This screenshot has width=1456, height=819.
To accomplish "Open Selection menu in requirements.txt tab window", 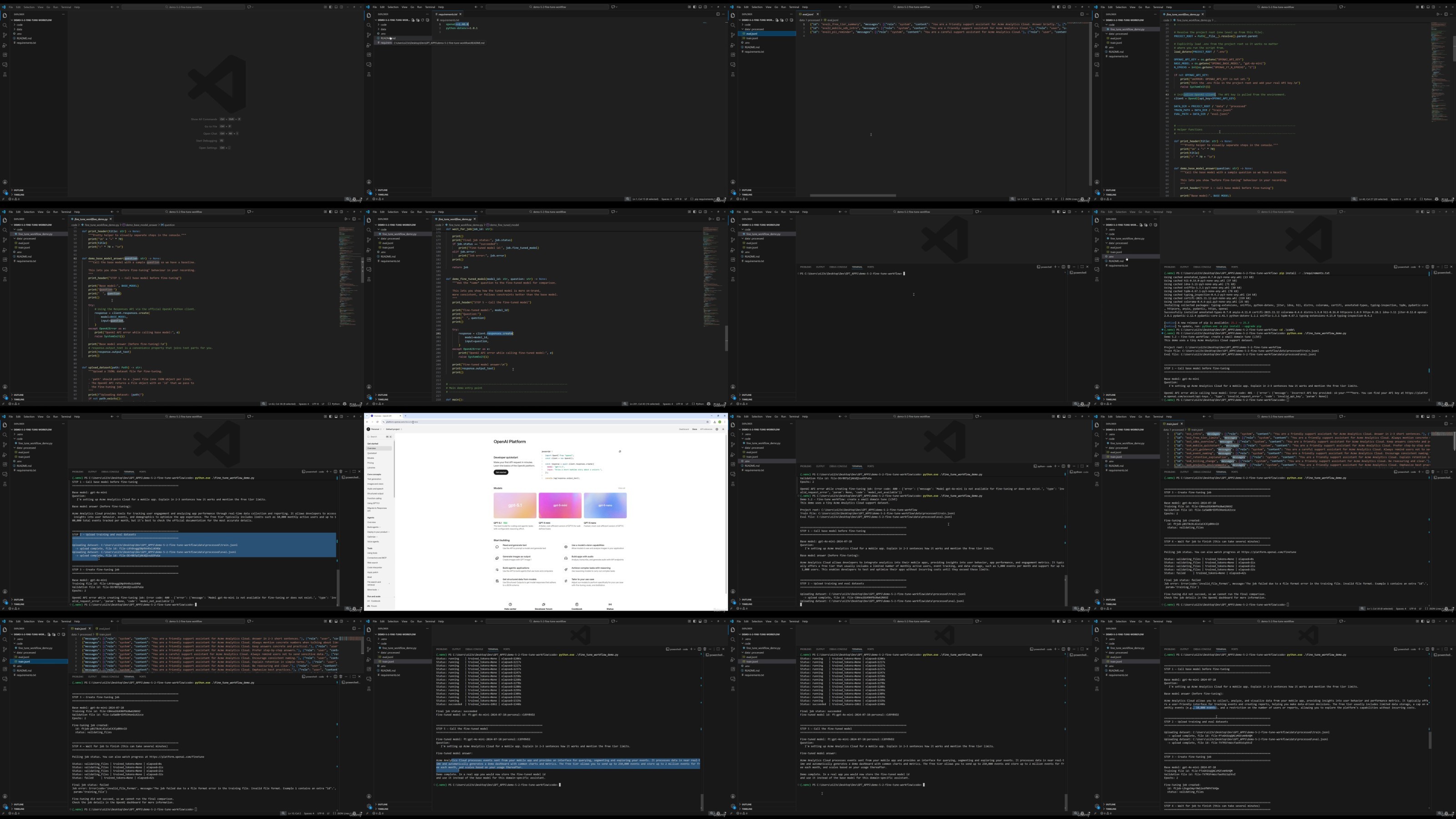I will click(394, 7).
